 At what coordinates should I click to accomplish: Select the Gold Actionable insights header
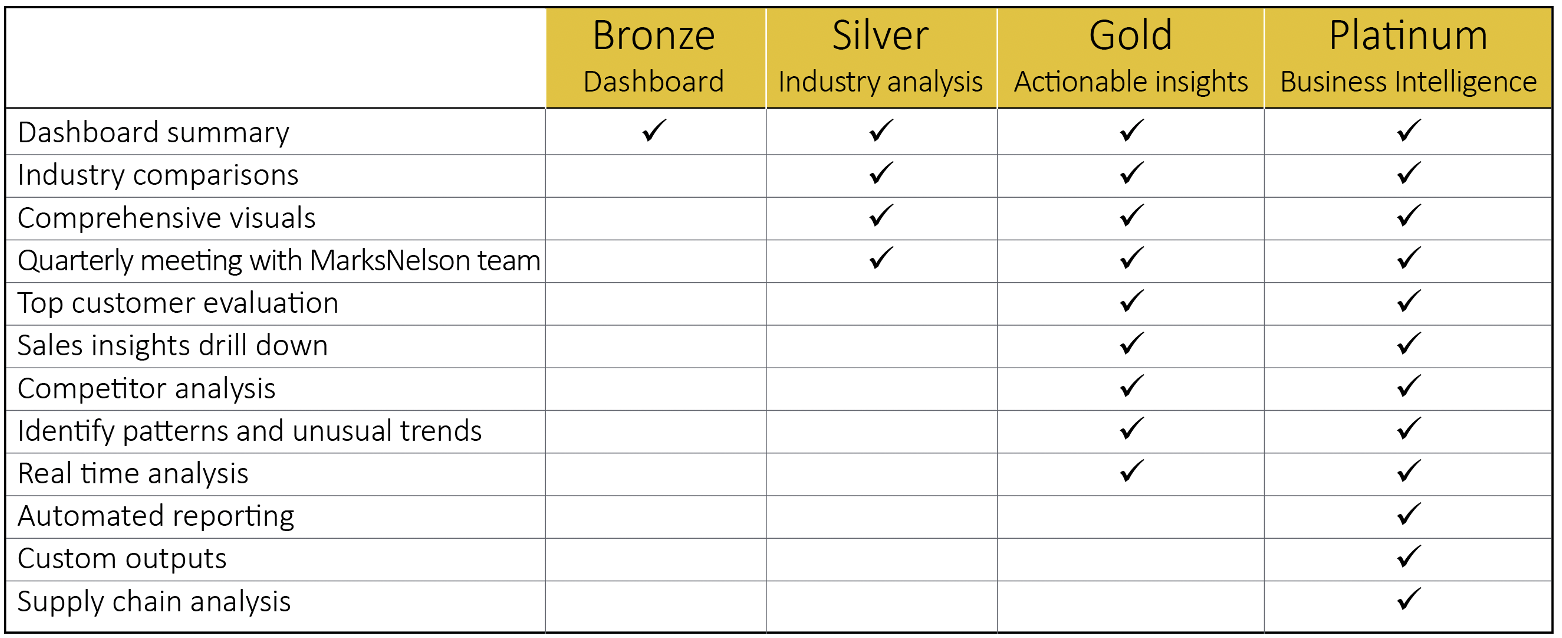[1131, 57]
